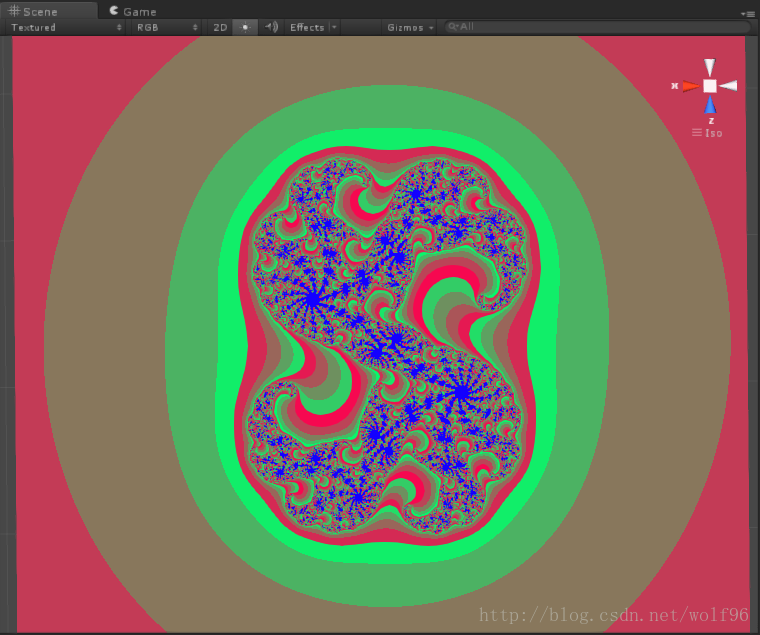Switch to the Game tab
This screenshot has height=635, width=760.
pos(133,11)
